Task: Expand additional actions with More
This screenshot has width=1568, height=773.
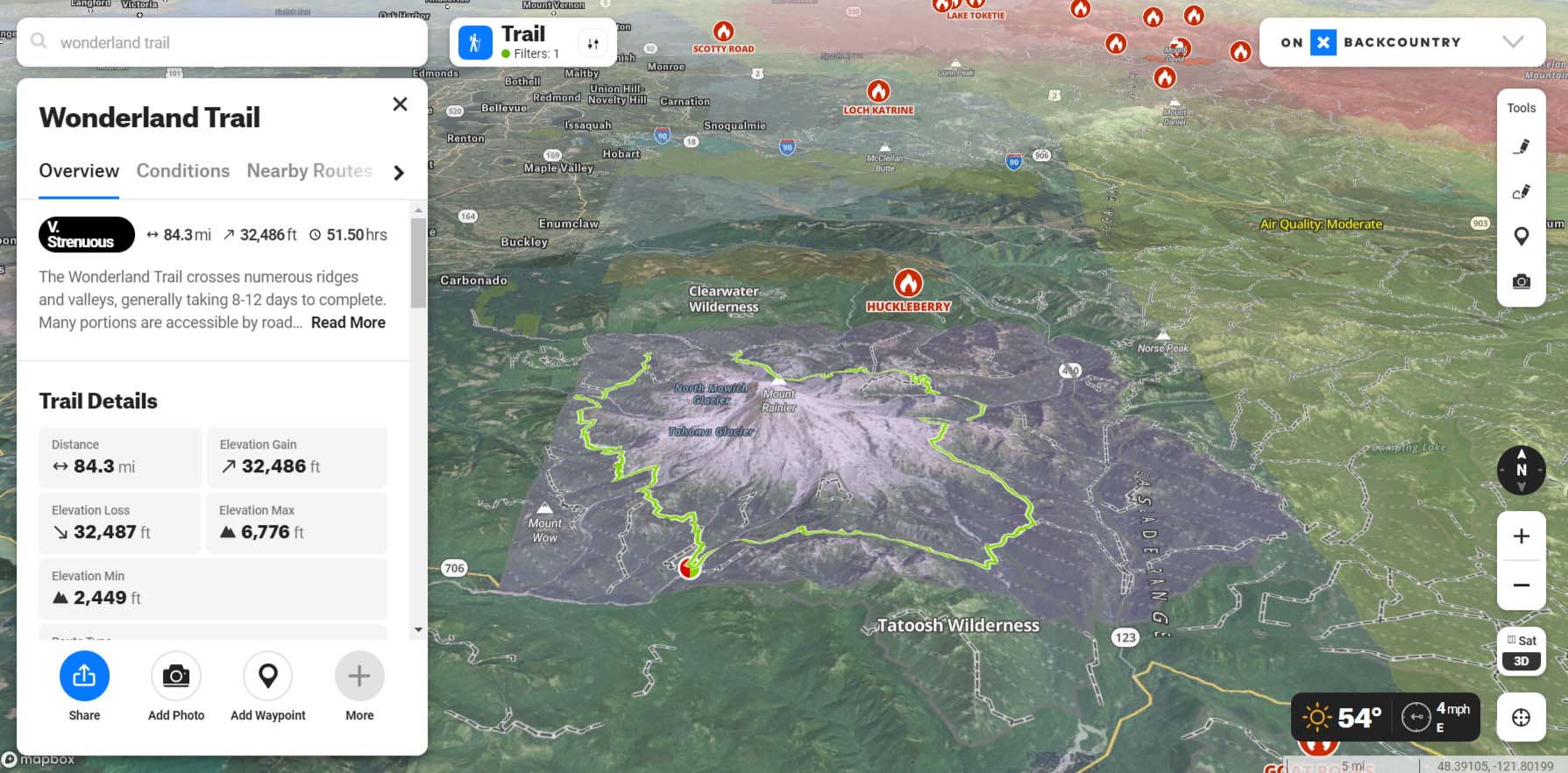Action: [359, 687]
